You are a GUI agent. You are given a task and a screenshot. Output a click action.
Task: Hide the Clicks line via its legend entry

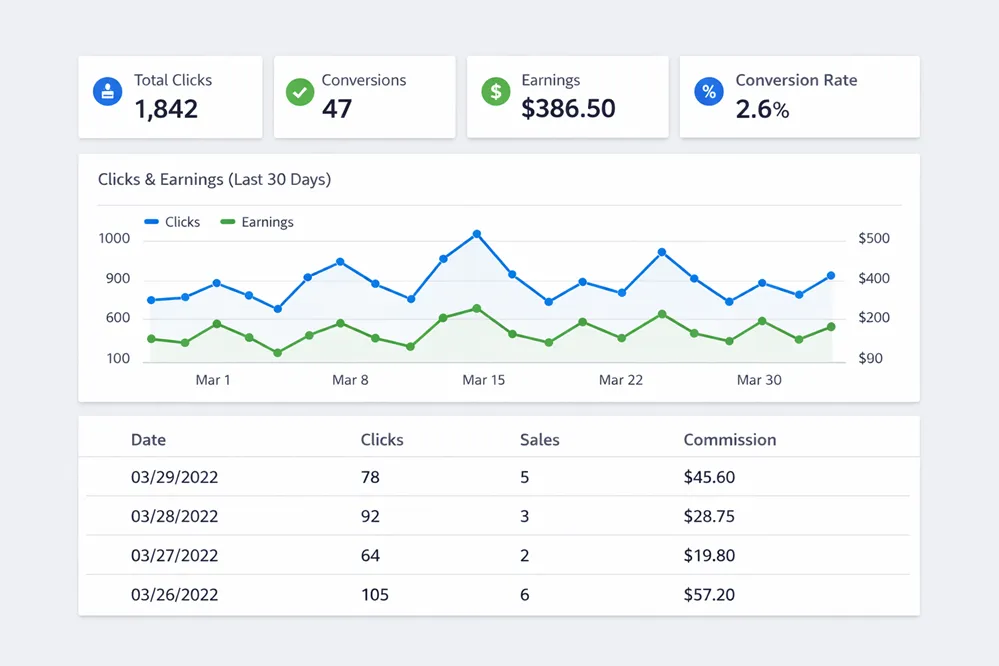[172, 222]
